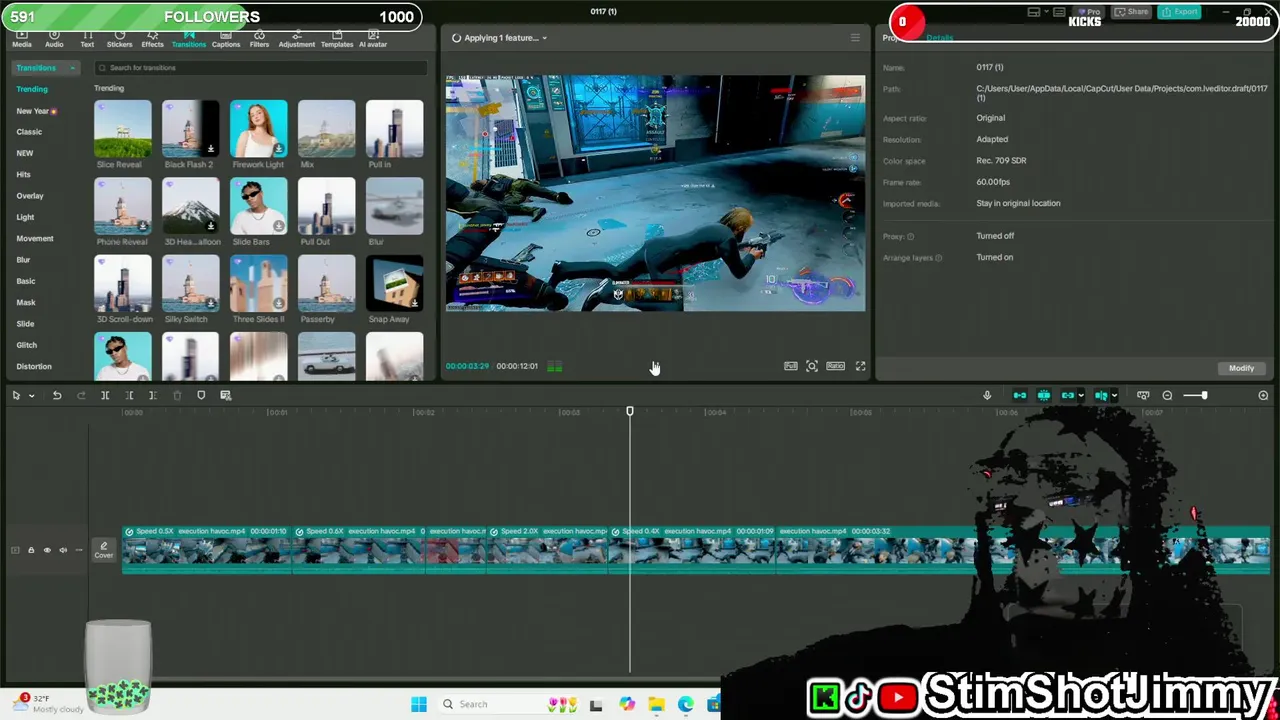Click the Cover edit button
Viewport: 1280px width, 720px height.
pyautogui.click(x=104, y=550)
